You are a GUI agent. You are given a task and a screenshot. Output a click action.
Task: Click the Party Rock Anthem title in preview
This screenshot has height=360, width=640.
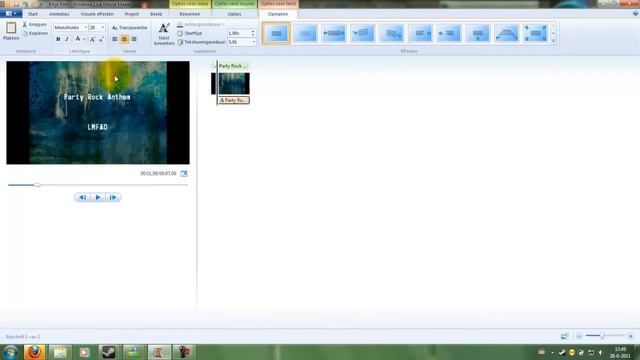pos(97,97)
